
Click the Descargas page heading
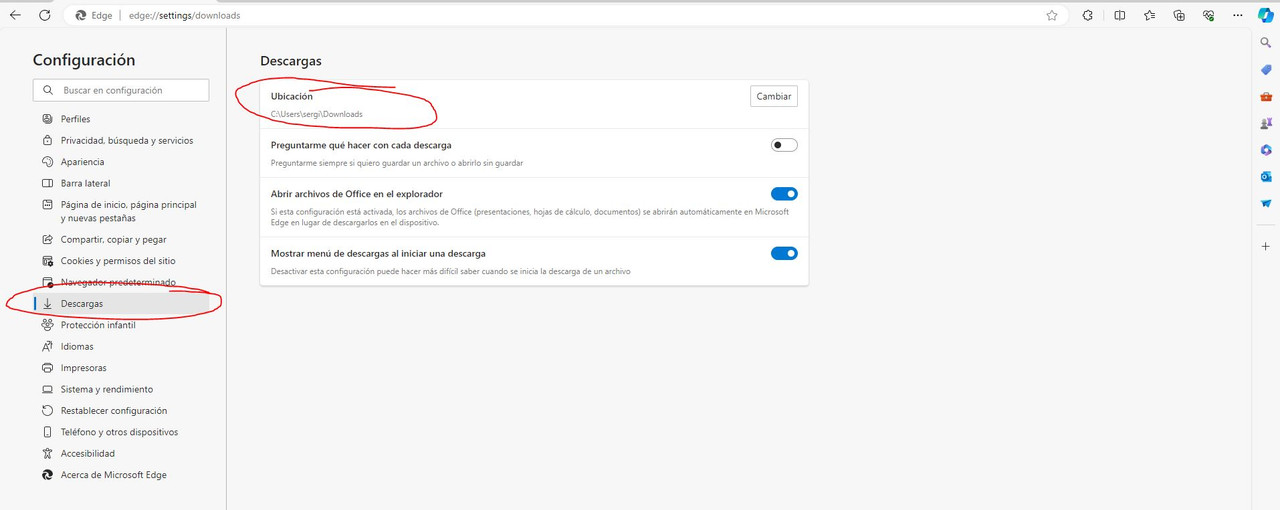point(291,61)
